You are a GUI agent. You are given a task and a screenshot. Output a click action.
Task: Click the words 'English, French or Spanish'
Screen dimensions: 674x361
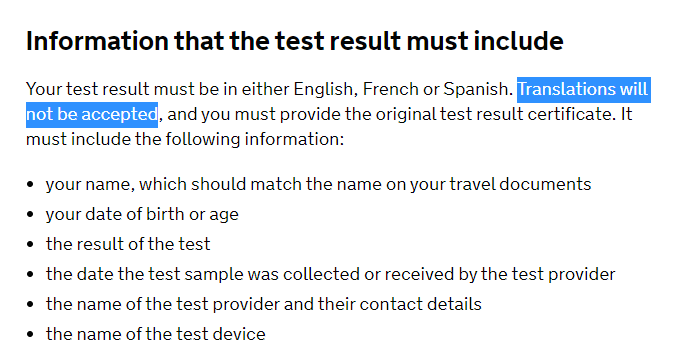(x=401, y=89)
